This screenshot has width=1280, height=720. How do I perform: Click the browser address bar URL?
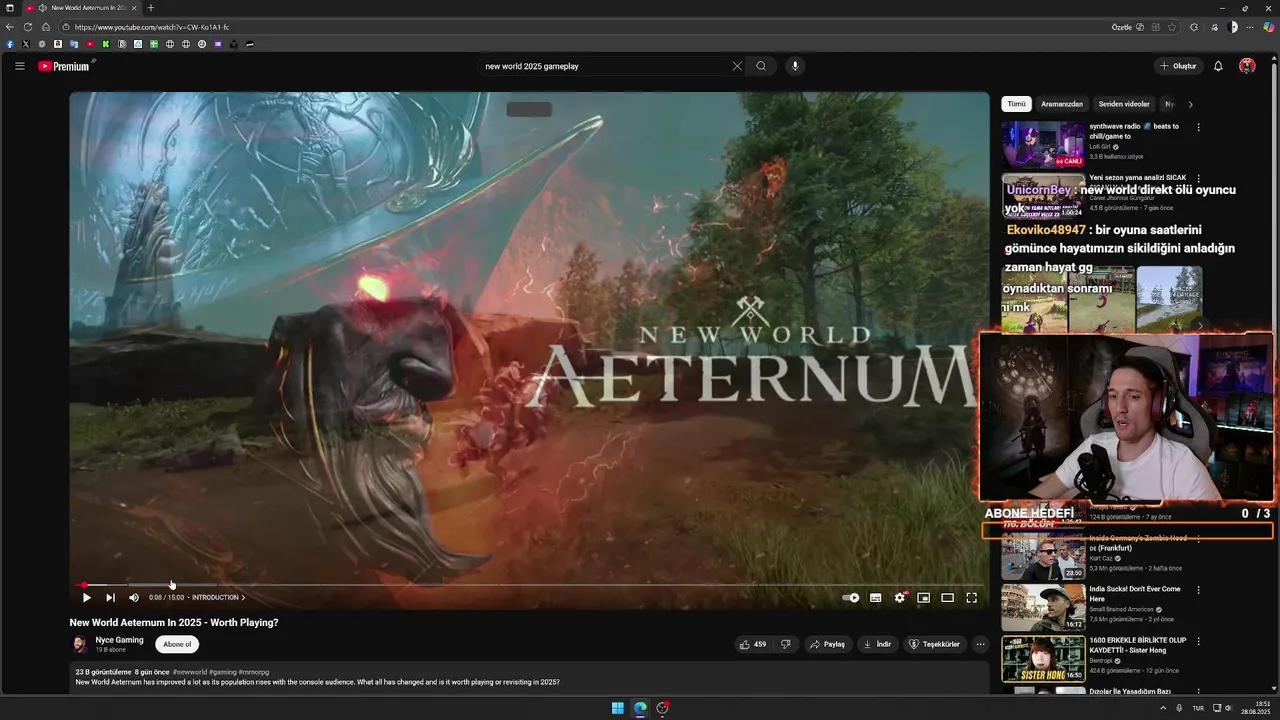pyautogui.click(x=152, y=27)
